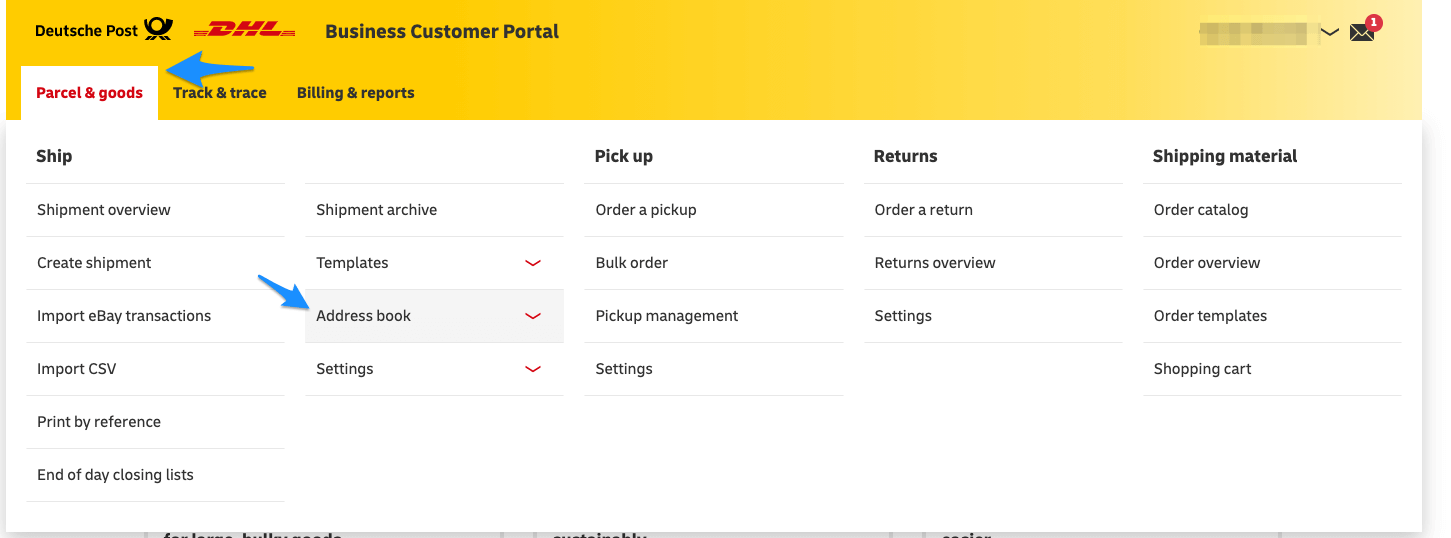Open Returns overview
The width and height of the screenshot is (1451, 538).
[x=993, y=263]
